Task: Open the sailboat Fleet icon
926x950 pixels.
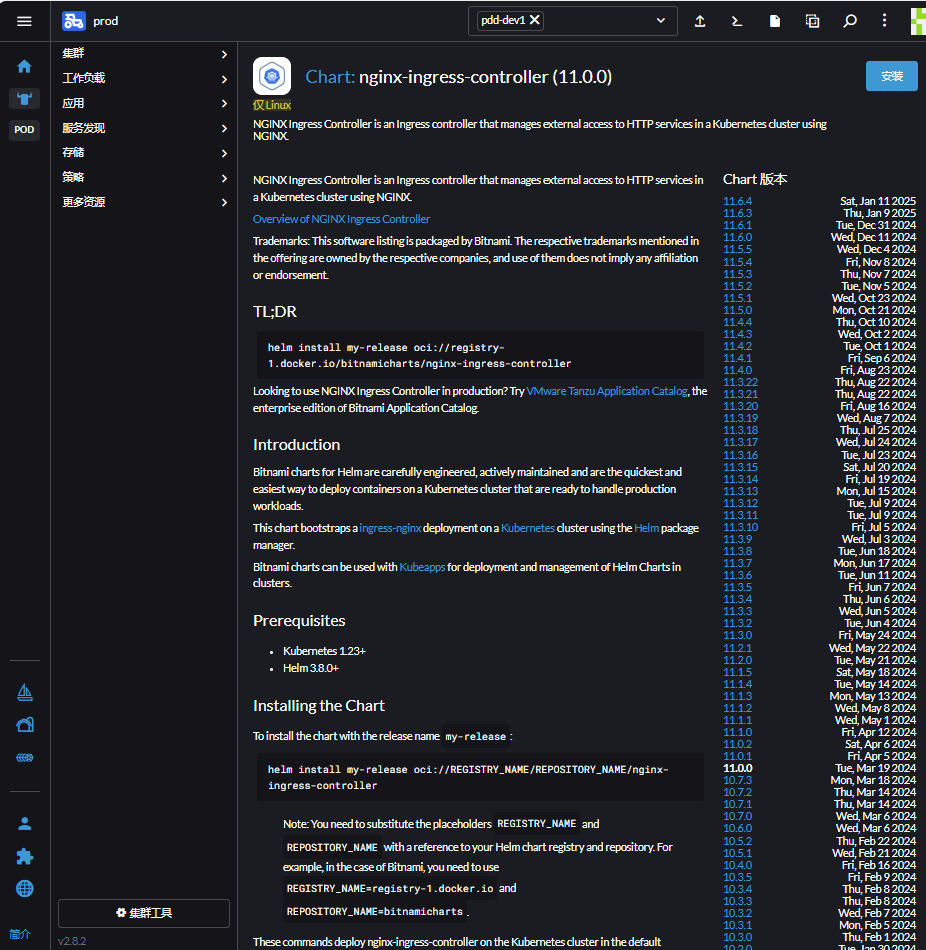Action: coord(25,693)
